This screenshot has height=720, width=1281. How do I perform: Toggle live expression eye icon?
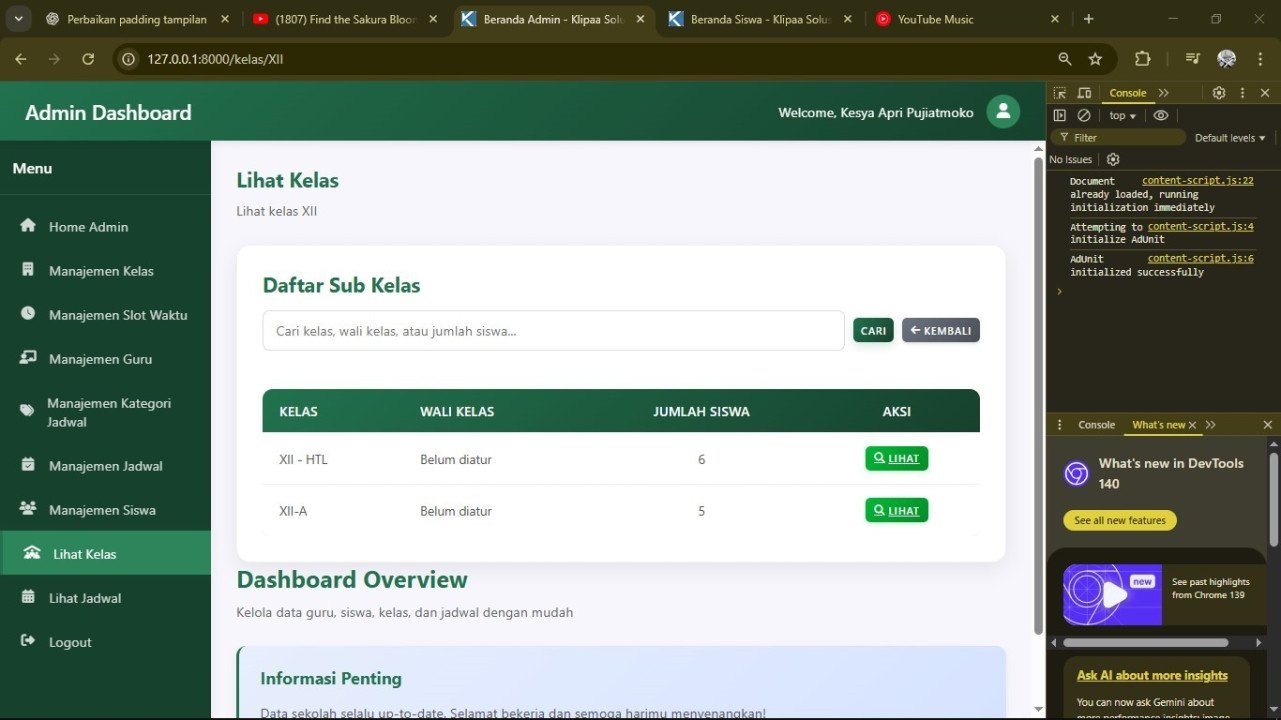pyautogui.click(x=1160, y=116)
